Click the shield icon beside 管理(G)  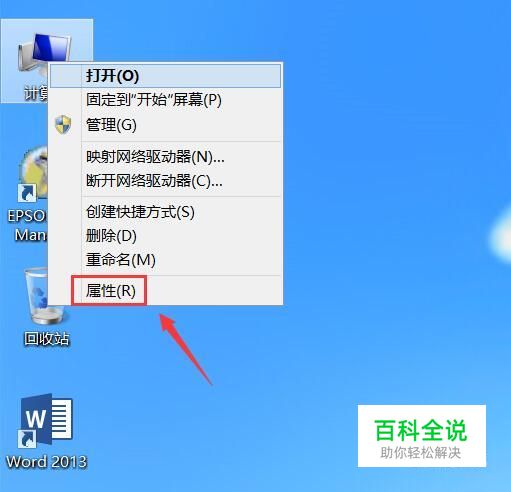pos(63,125)
